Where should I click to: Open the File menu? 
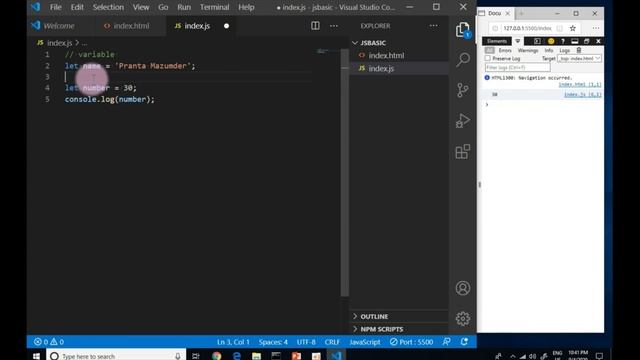pyautogui.click(x=56, y=7)
